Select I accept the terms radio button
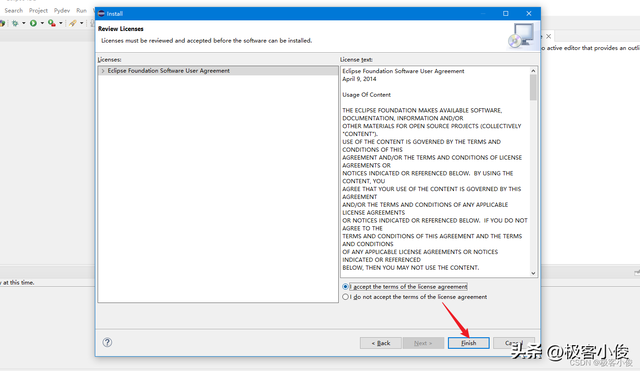This screenshot has width=640, height=371. point(345,287)
